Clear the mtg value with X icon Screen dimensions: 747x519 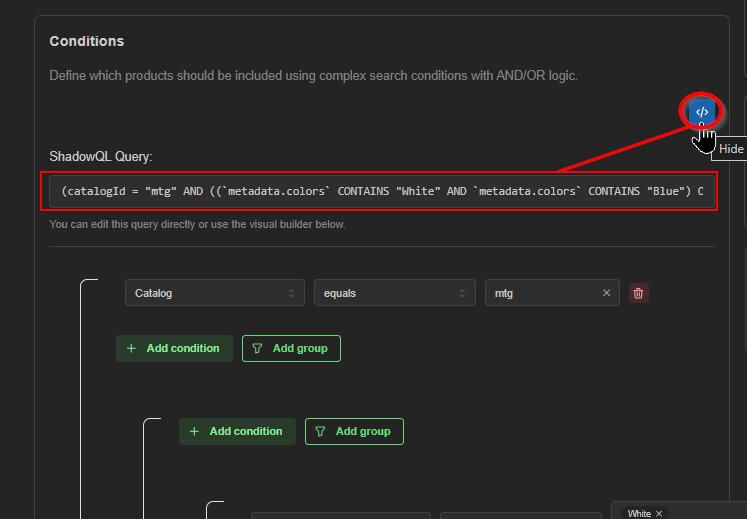pos(606,293)
